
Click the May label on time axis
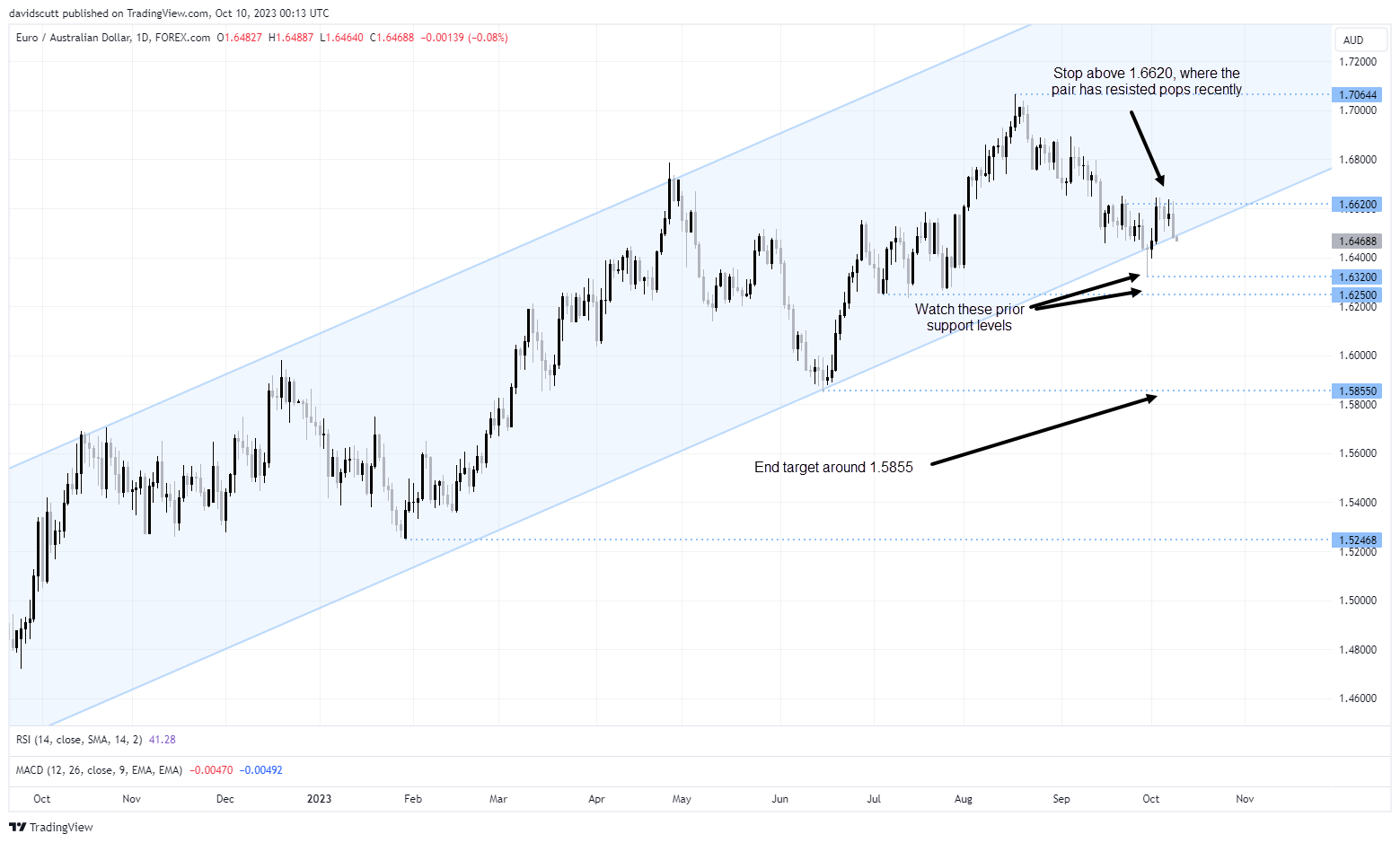(x=682, y=799)
